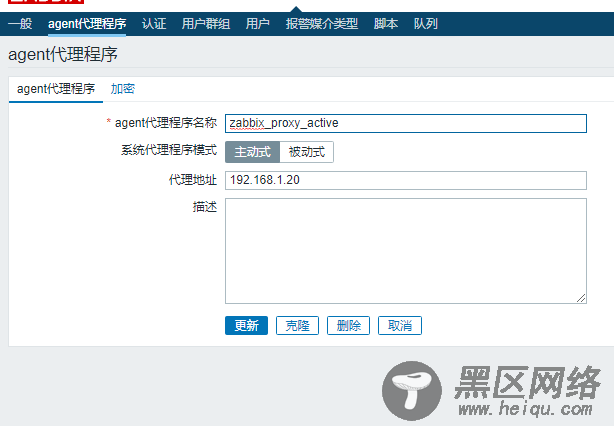The width and height of the screenshot is (614, 426).
Task: Click the 克隆 button
Action: 297,325
